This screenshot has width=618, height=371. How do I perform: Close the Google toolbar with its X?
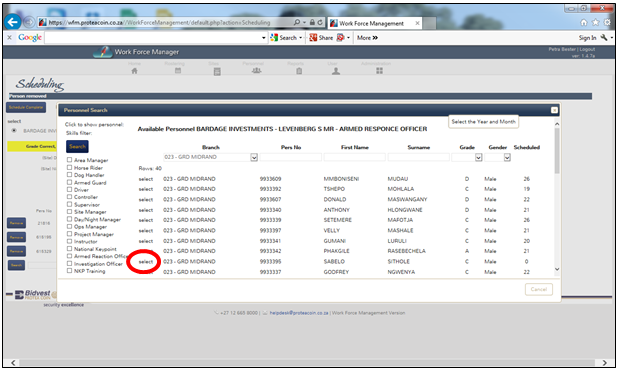point(9,37)
